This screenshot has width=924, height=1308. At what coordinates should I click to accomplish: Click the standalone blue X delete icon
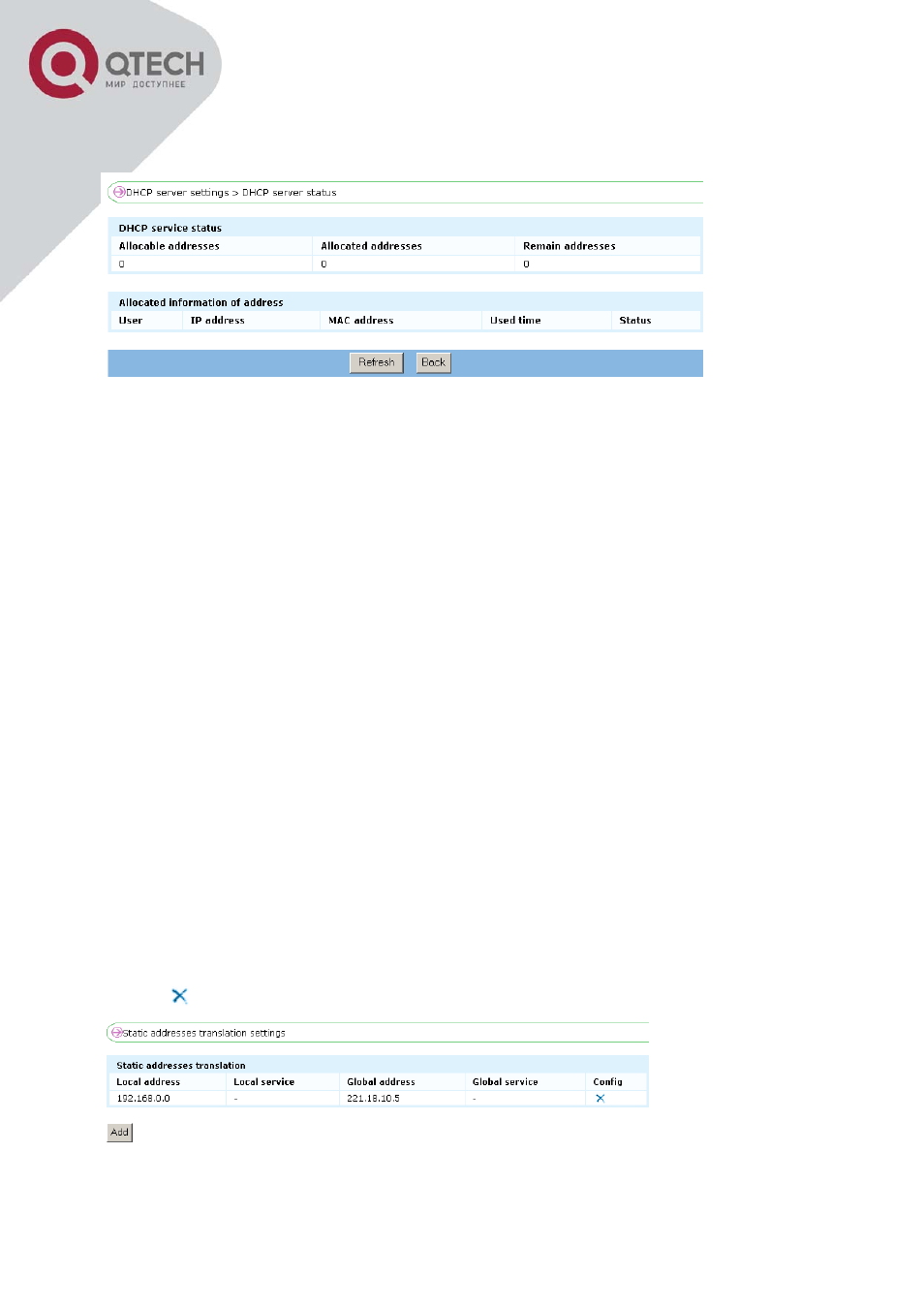point(179,995)
